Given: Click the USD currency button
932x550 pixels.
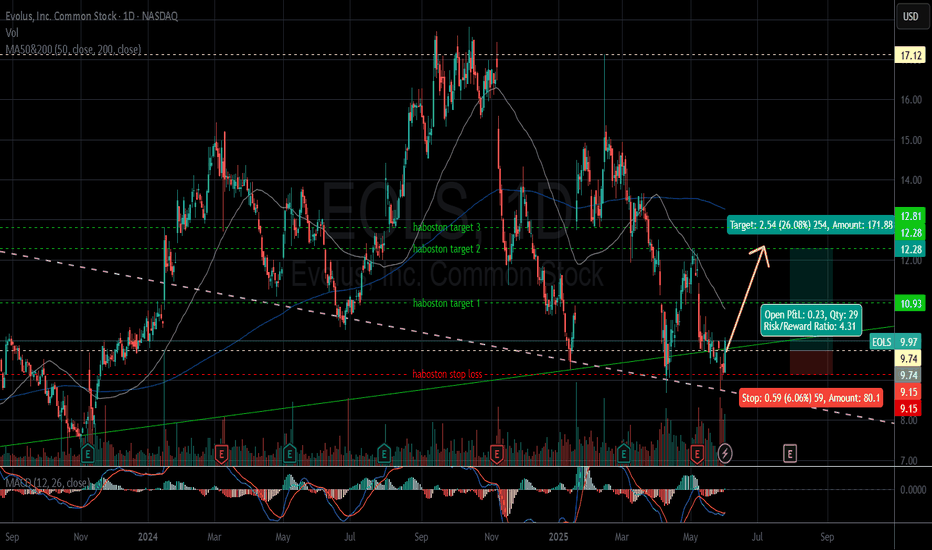Looking at the screenshot, I should click(911, 16).
